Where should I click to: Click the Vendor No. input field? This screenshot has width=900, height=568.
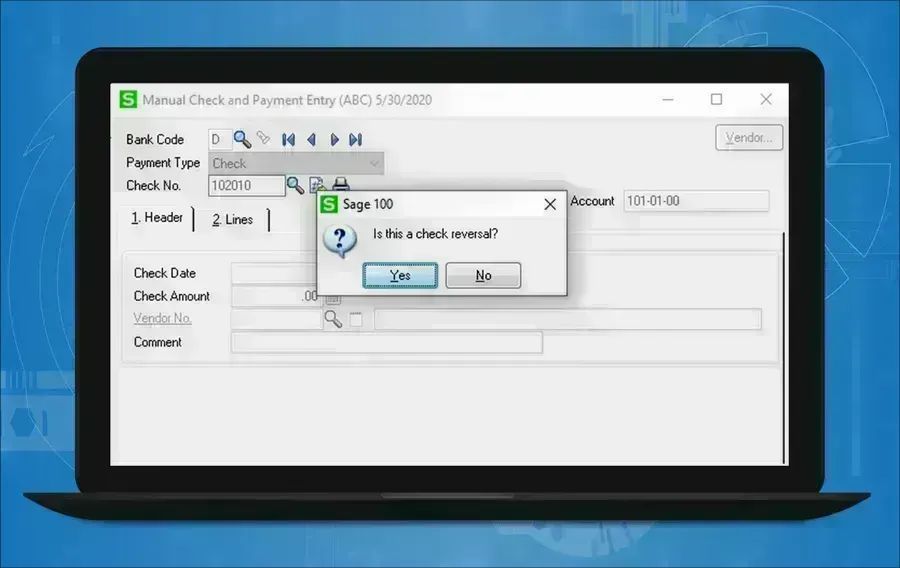(x=276, y=319)
